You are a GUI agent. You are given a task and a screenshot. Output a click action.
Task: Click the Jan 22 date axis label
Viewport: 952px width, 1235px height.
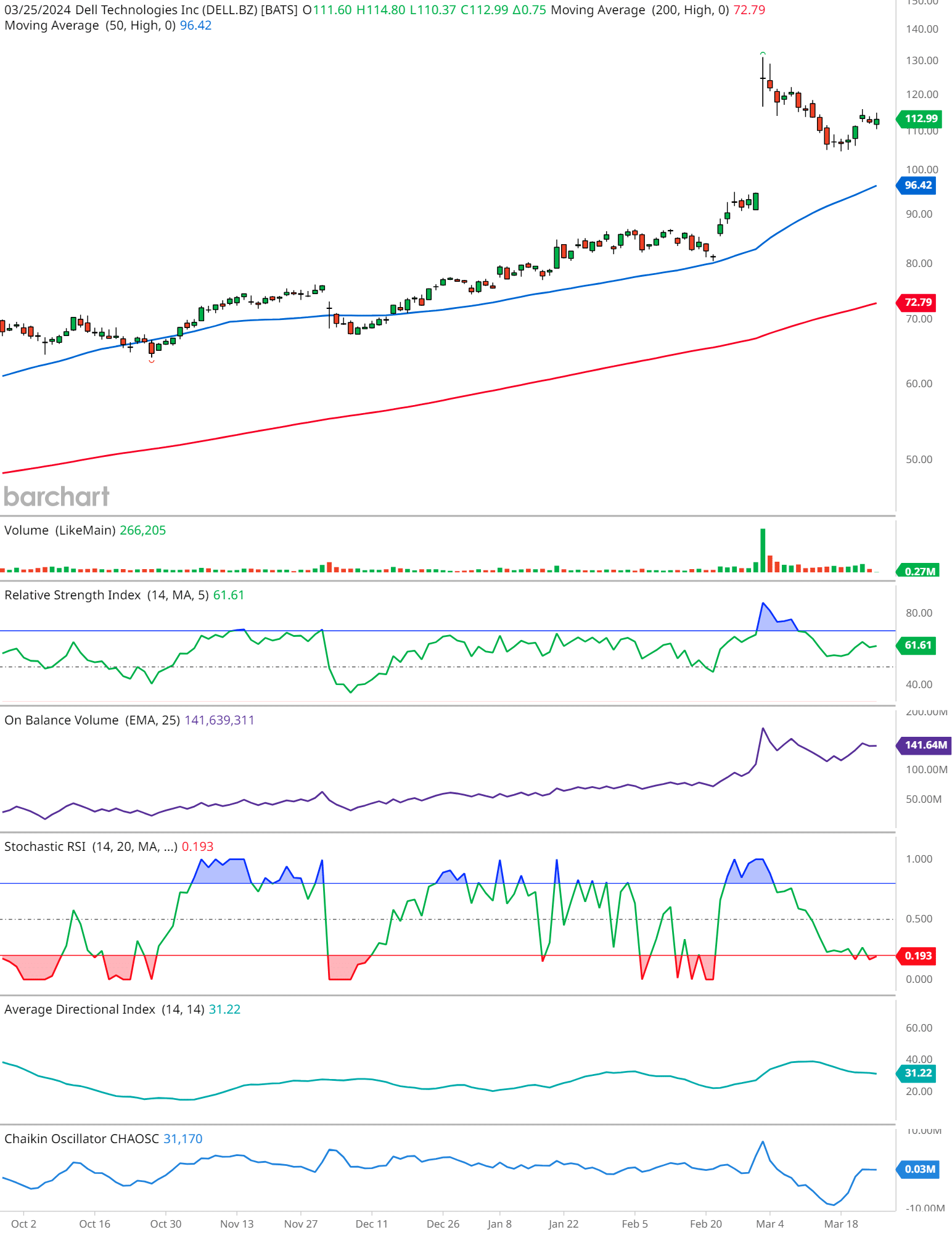coord(564,1224)
